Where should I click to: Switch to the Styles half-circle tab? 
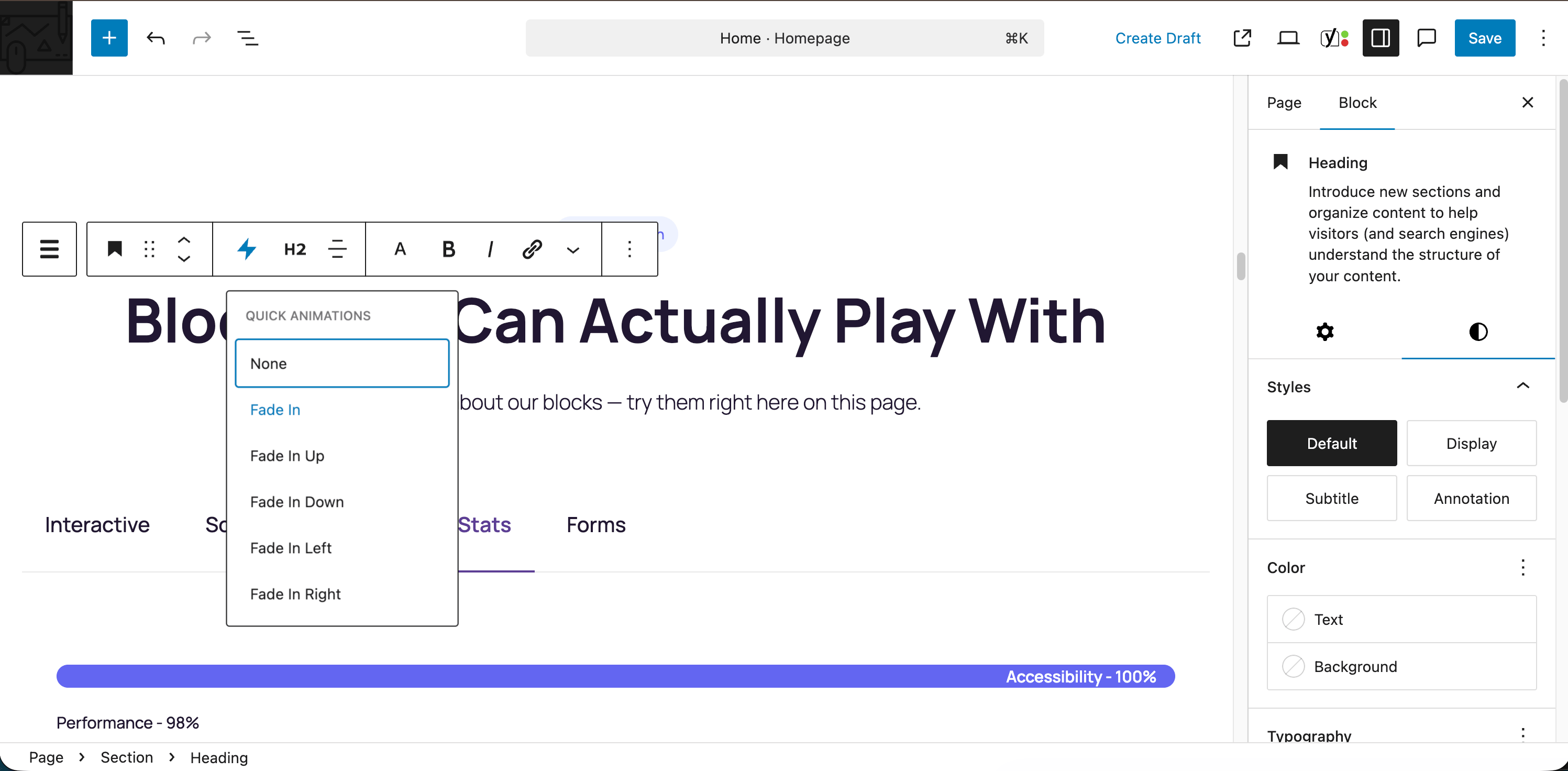tap(1477, 332)
